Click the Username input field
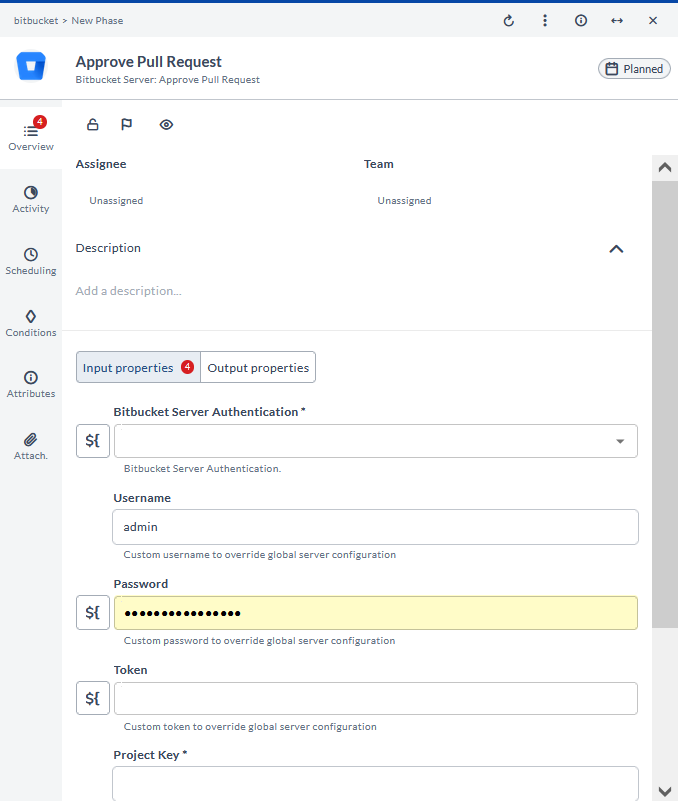This screenshot has width=678, height=801. (375, 527)
